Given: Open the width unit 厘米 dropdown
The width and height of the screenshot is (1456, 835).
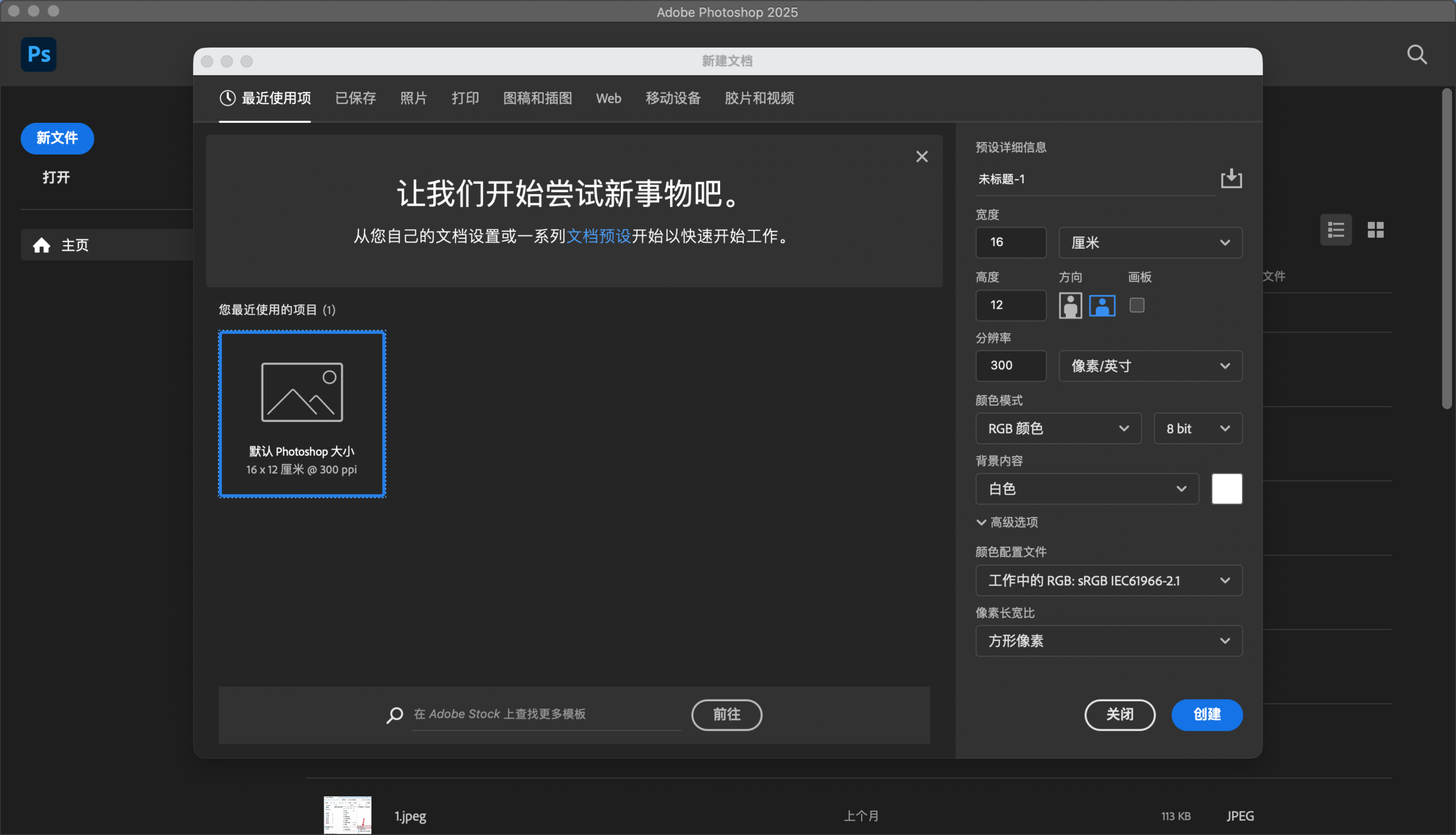Looking at the screenshot, I should (1150, 242).
